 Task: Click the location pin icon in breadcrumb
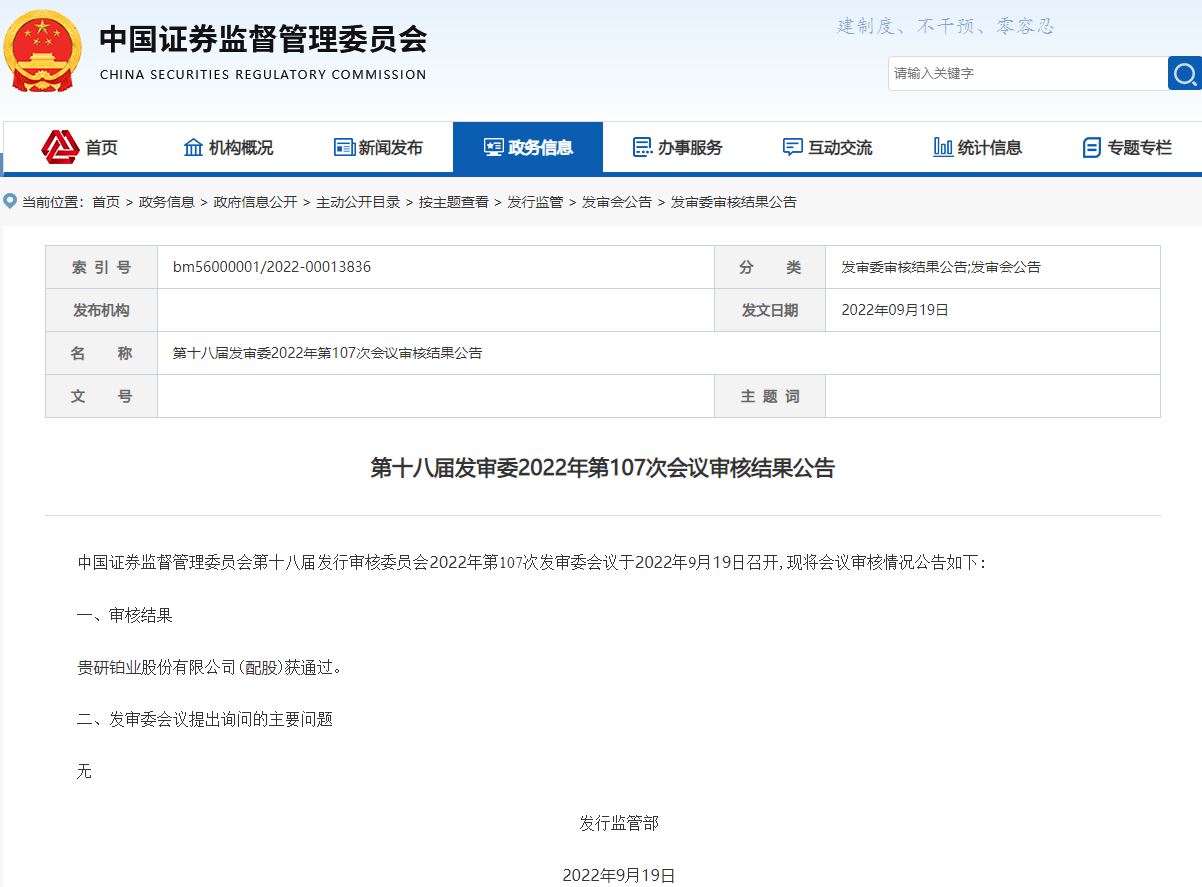click(11, 201)
